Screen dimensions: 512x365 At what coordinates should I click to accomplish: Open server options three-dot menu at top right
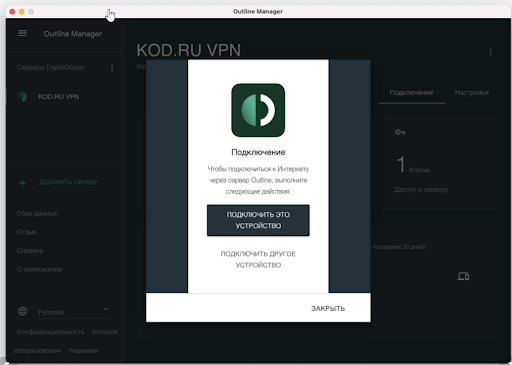(490, 52)
